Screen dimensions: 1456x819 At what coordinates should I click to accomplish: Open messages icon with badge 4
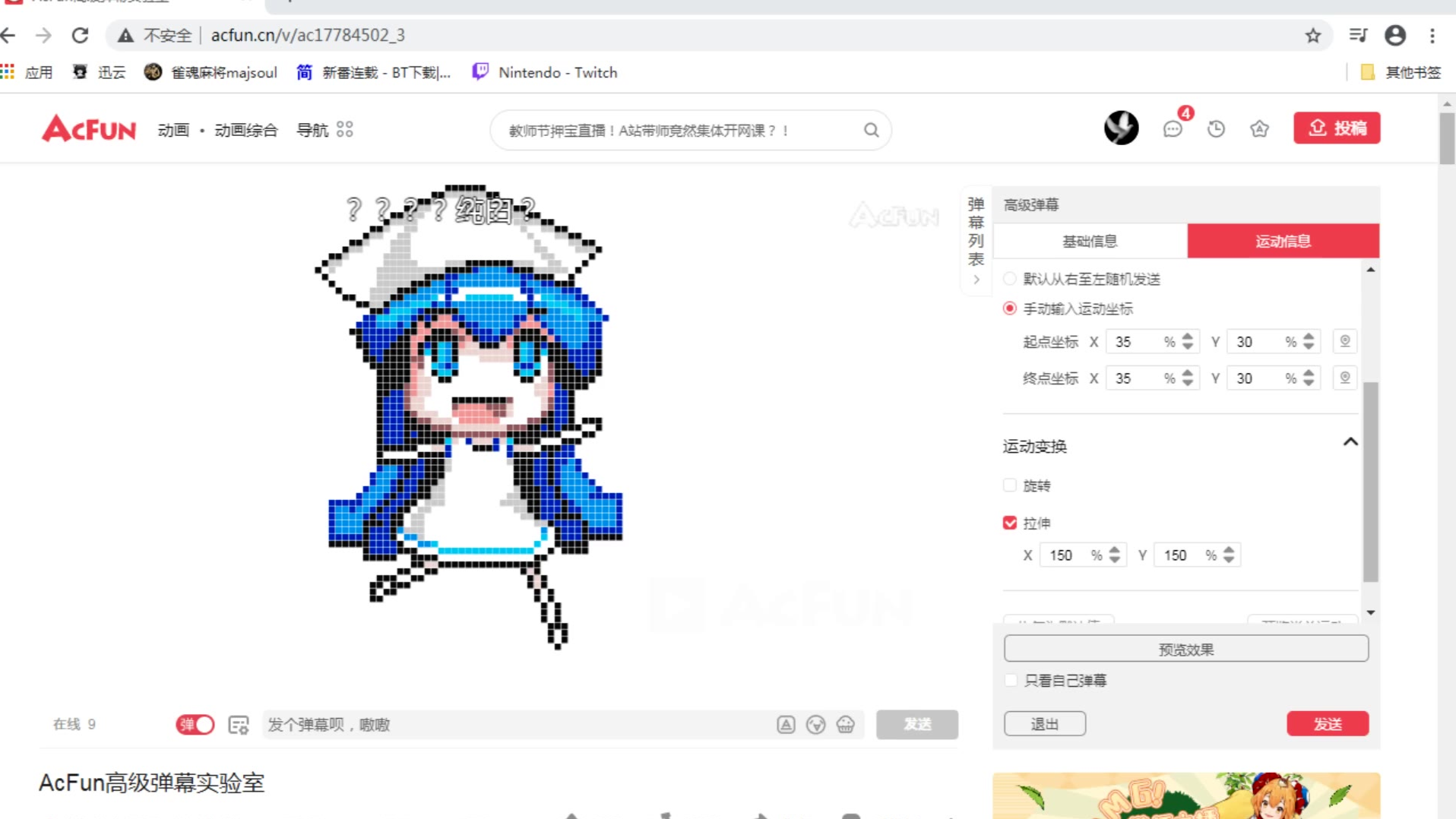point(1173,128)
